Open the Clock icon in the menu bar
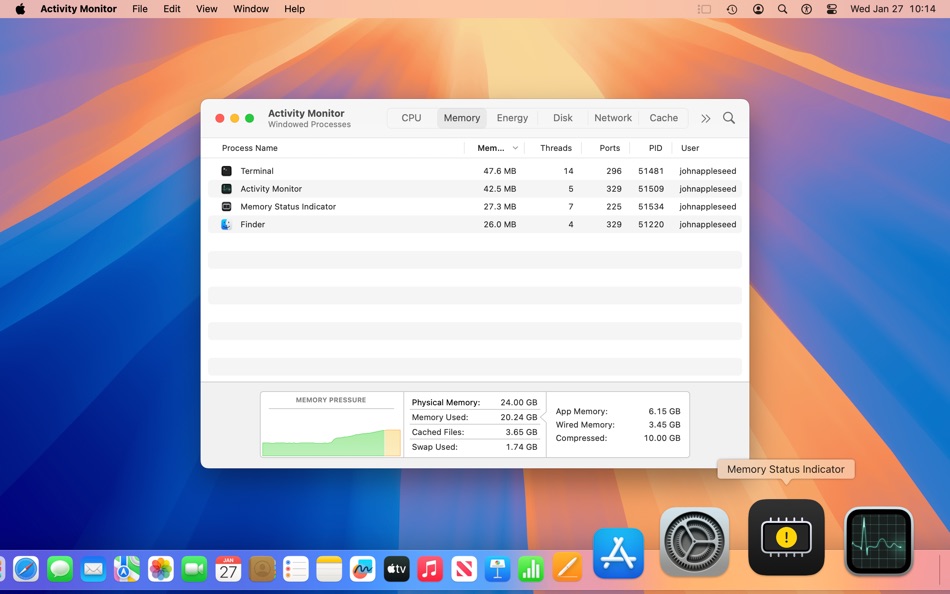This screenshot has height=594, width=950. point(732,9)
